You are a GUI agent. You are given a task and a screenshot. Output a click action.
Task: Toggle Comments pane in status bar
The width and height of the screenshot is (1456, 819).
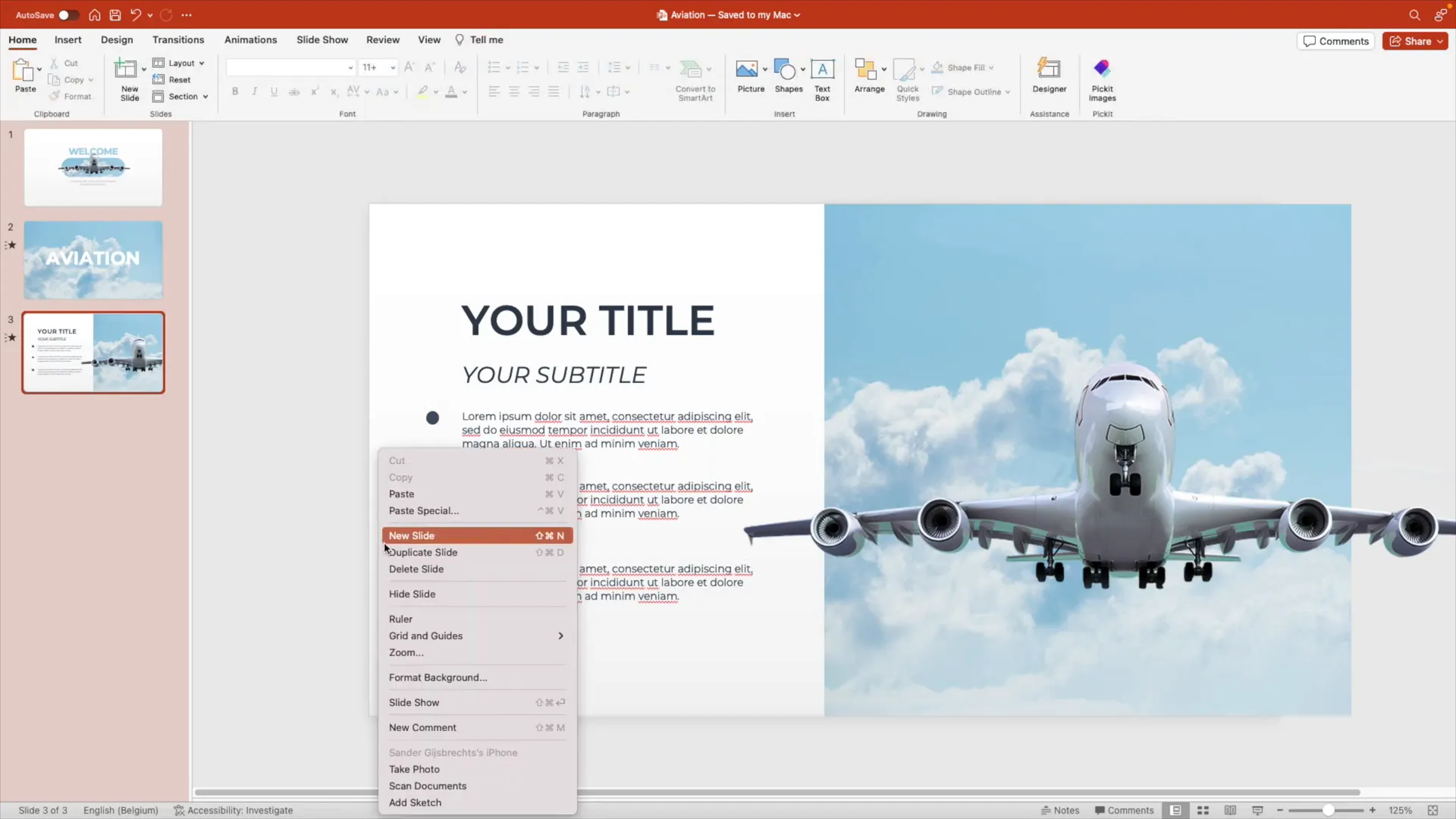1125,810
